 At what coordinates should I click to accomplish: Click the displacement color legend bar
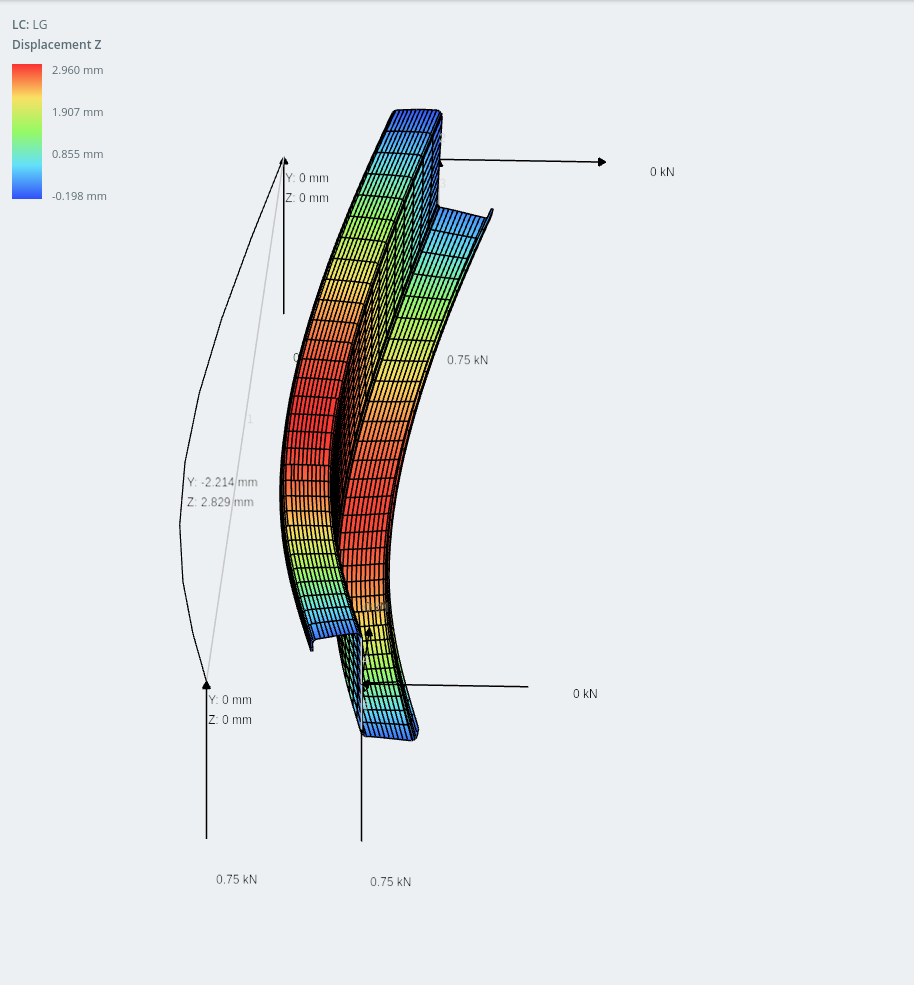coord(27,131)
